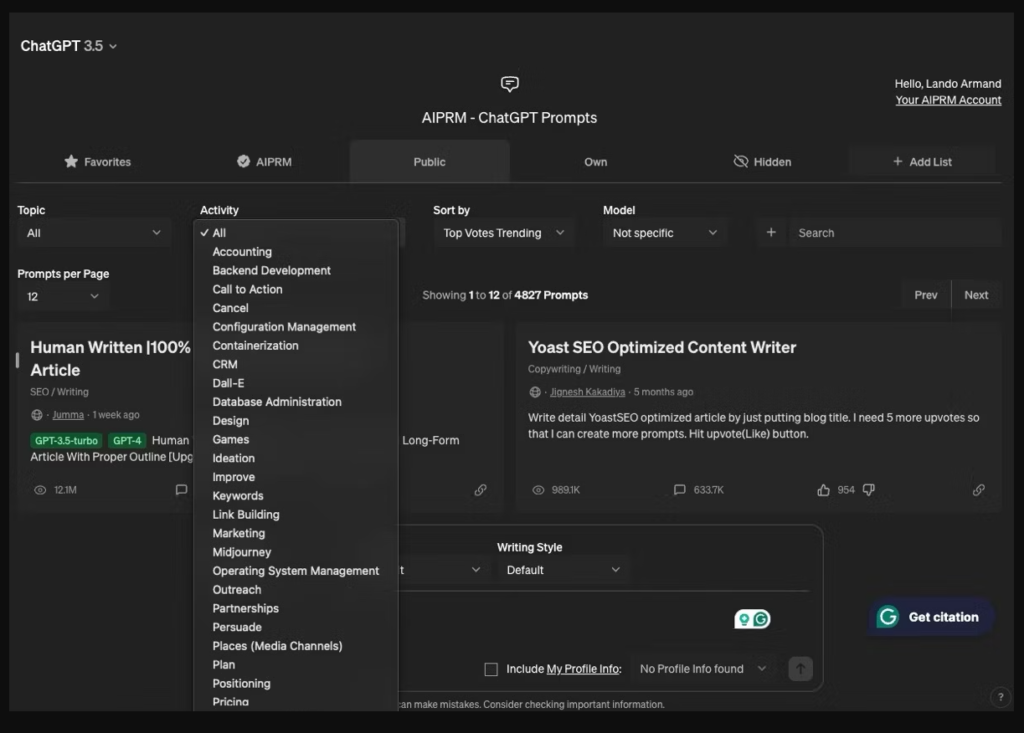Click the plus icon next to Search field
The width and height of the screenshot is (1024, 733).
click(771, 233)
